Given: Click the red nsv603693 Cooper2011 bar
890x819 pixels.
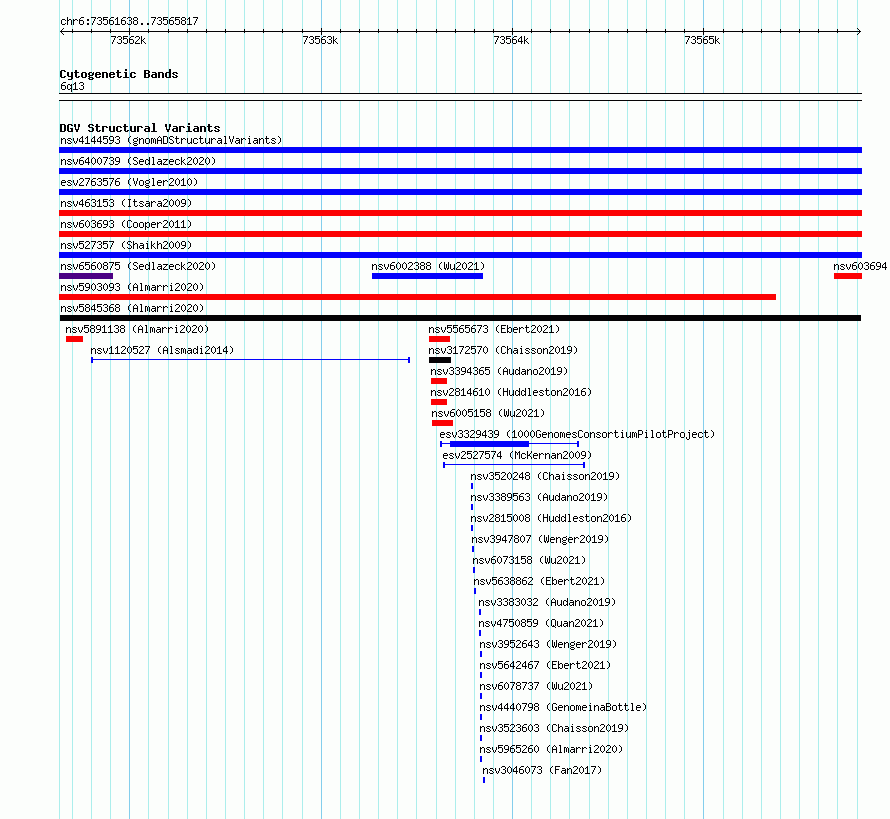Looking at the screenshot, I should pyautogui.click(x=460, y=234).
